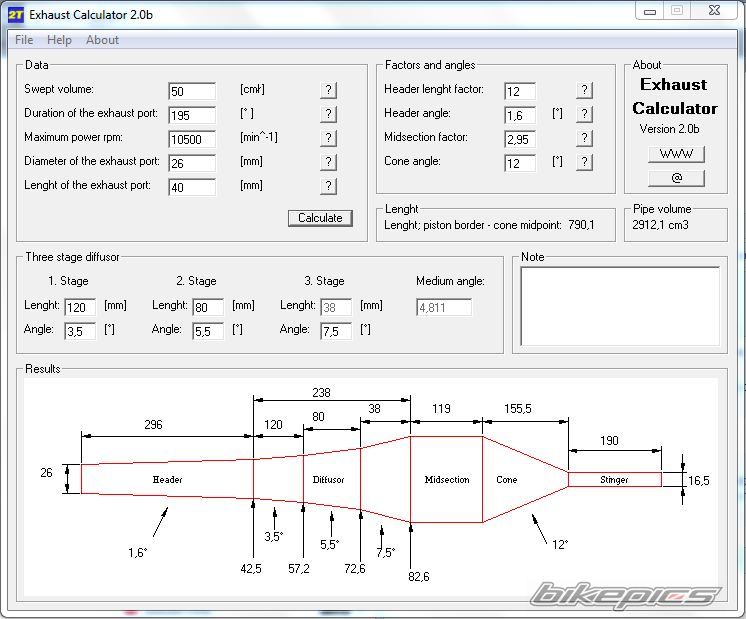Image resolution: width=746 pixels, height=619 pixels.
Task: Click the 57,2 diameter value in diagram
Action: pyautogui.click(x=299, y=569)
